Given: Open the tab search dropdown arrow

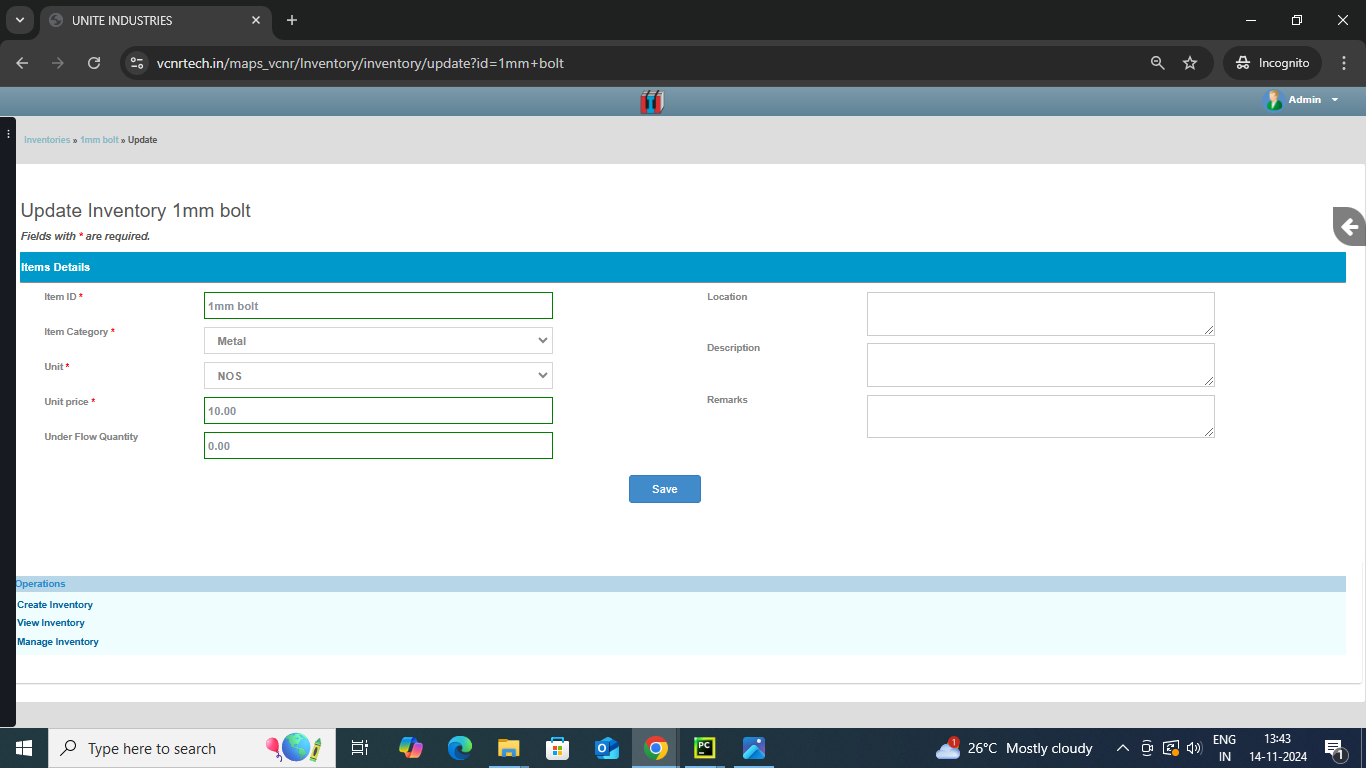Looking at the screenshot, I should (x=19, y=20).
